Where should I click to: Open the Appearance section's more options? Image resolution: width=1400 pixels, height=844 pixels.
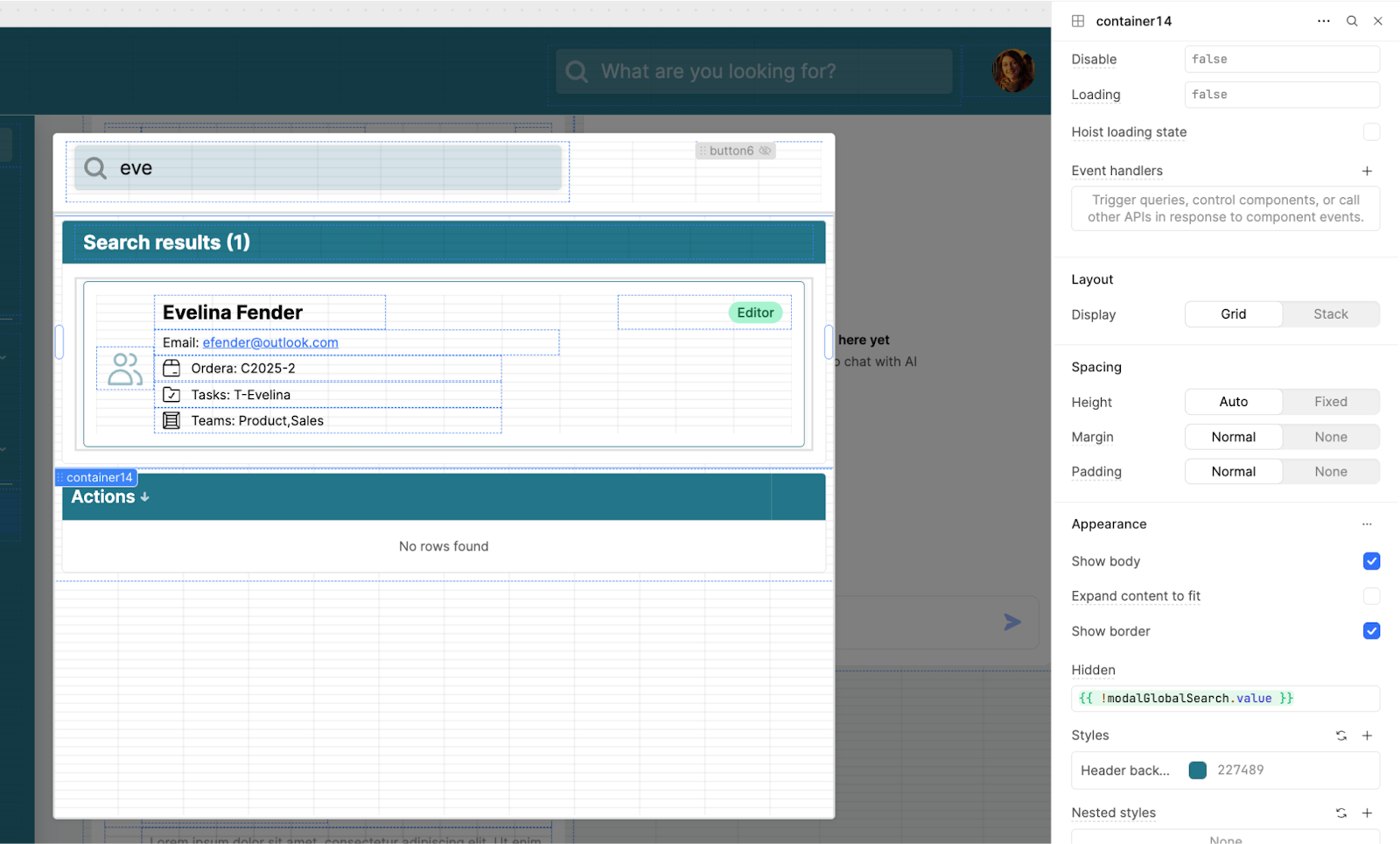(x=1367, y=524)
